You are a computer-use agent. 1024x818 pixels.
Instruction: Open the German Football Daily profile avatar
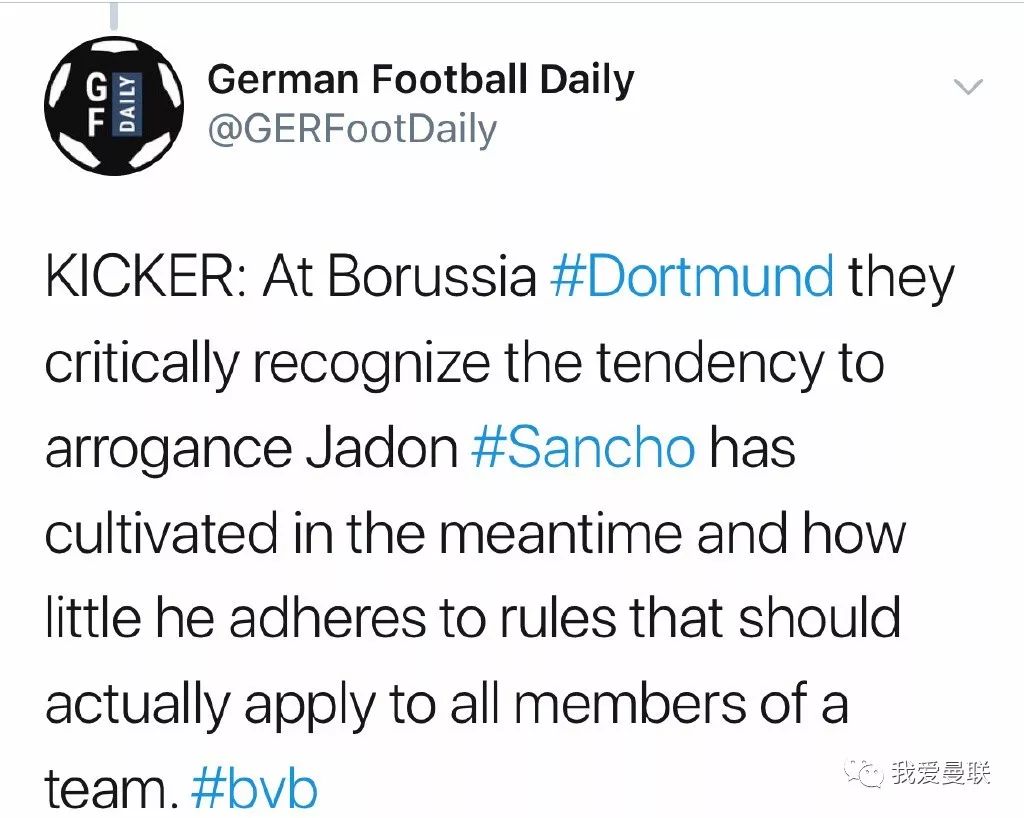click(x=114, y=106)
